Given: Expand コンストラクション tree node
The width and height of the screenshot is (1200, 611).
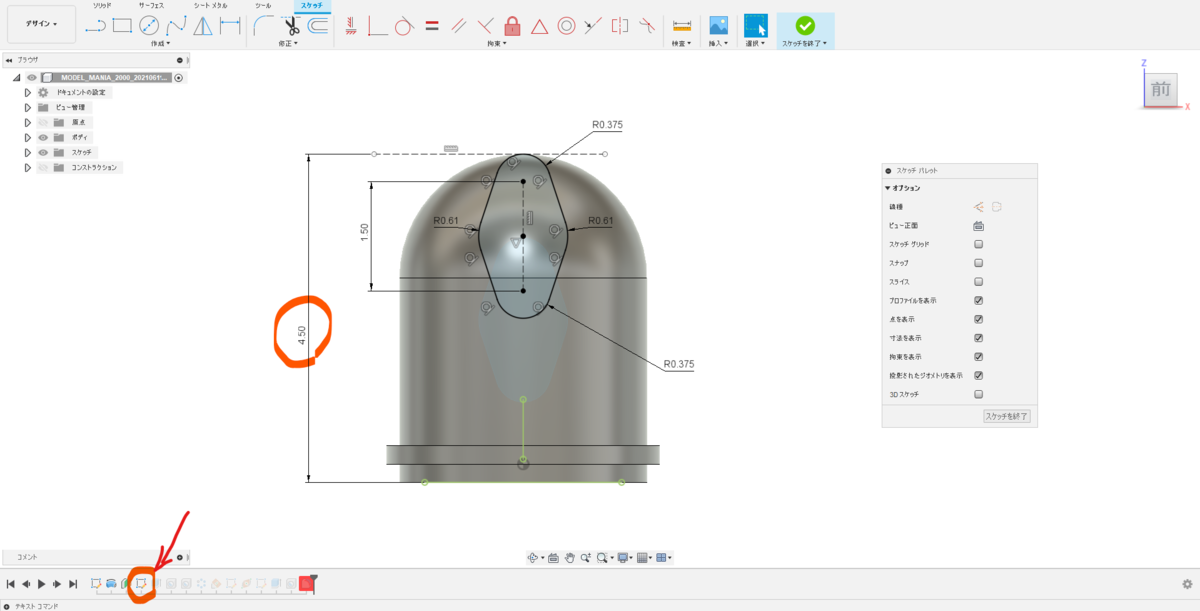Looking at the screenshot, I should [28, 167].
